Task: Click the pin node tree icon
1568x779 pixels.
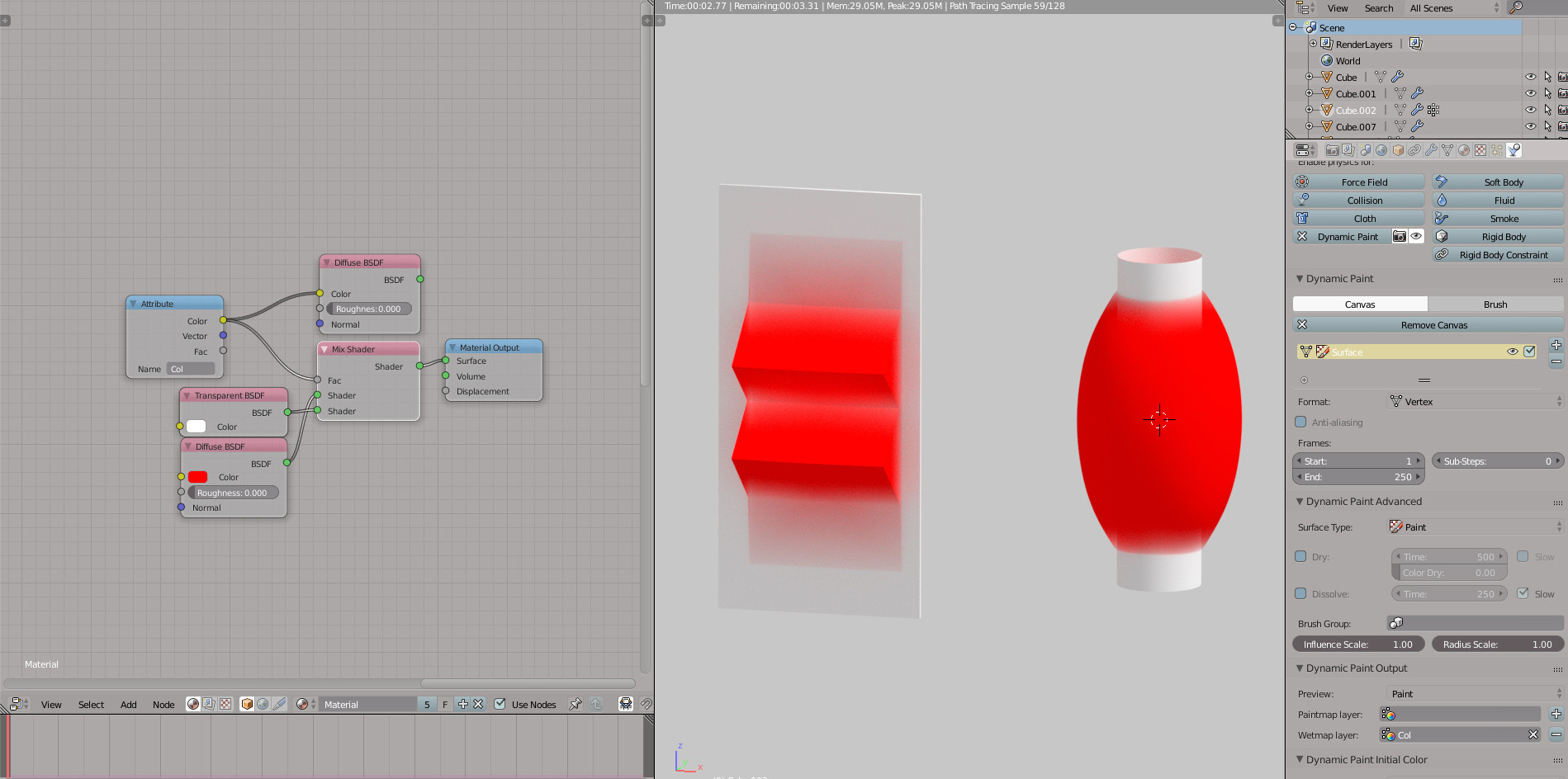Action: [576, 704]
